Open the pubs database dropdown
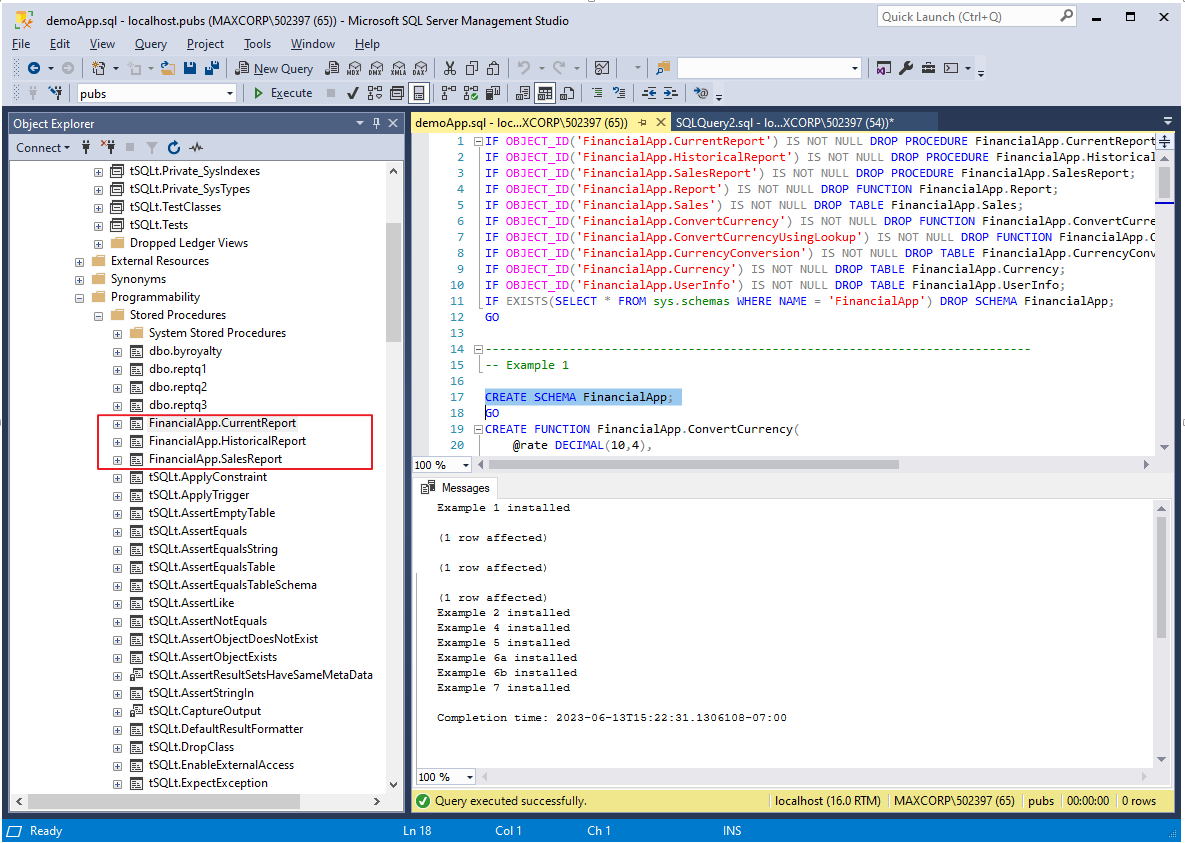 (x=230, y=93)
